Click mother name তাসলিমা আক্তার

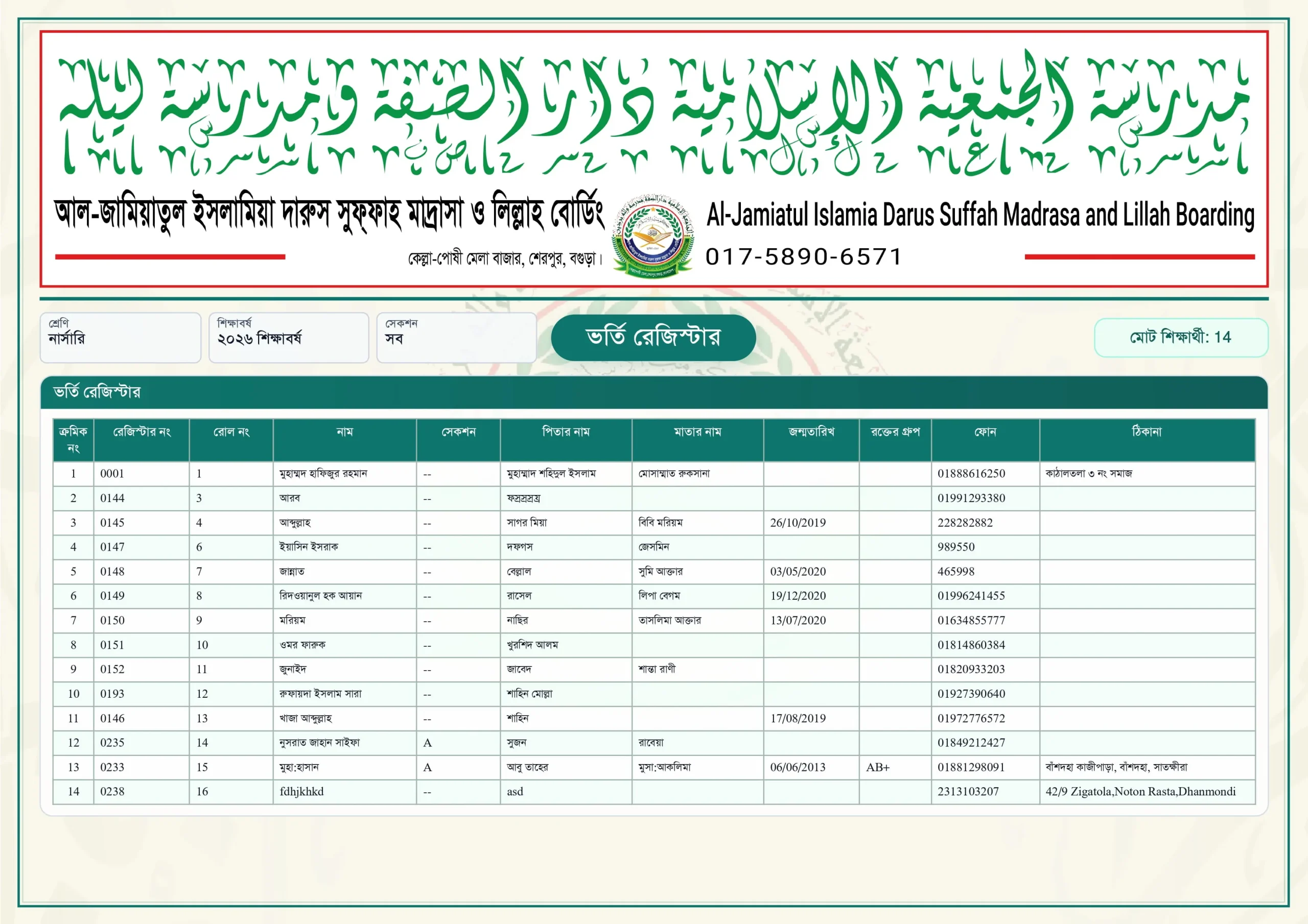pos(670,621)
